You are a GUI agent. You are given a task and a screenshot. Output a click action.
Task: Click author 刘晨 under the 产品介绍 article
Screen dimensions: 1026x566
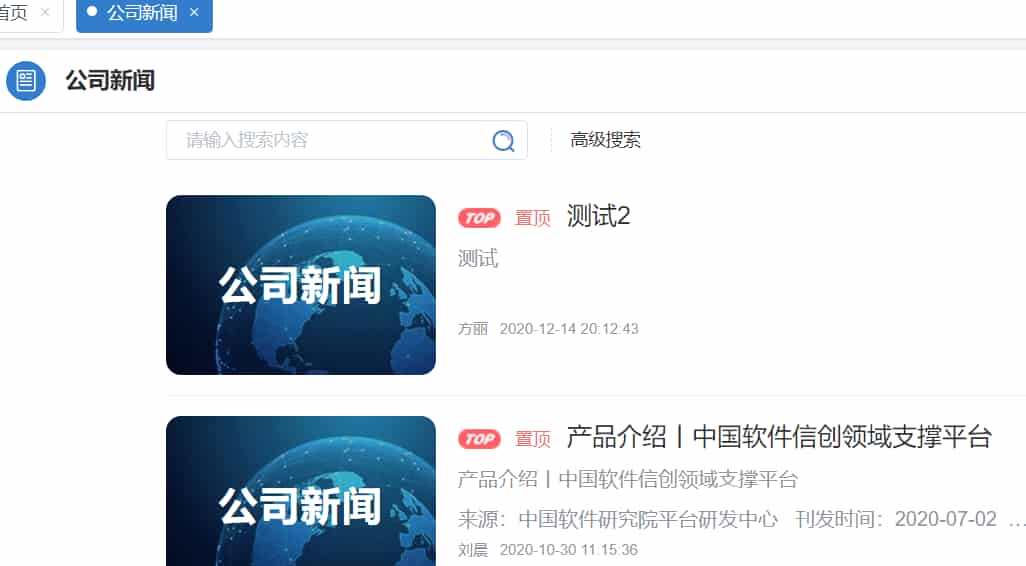pyautogui.click(x=473, y=550)
